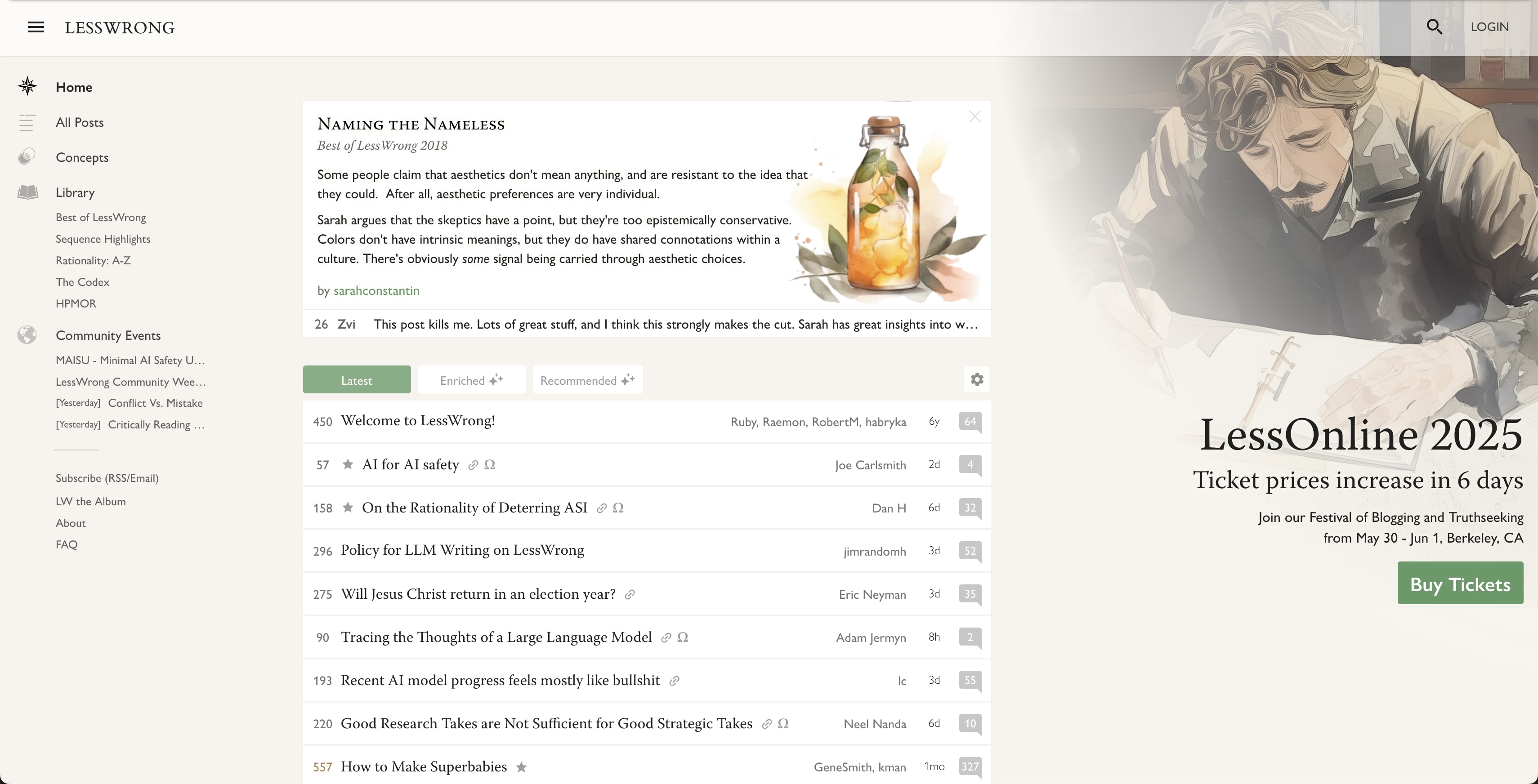Open 327 comments on Superbabies post
The height and width of the screenshot is (784, 1538).
(970, 766)
